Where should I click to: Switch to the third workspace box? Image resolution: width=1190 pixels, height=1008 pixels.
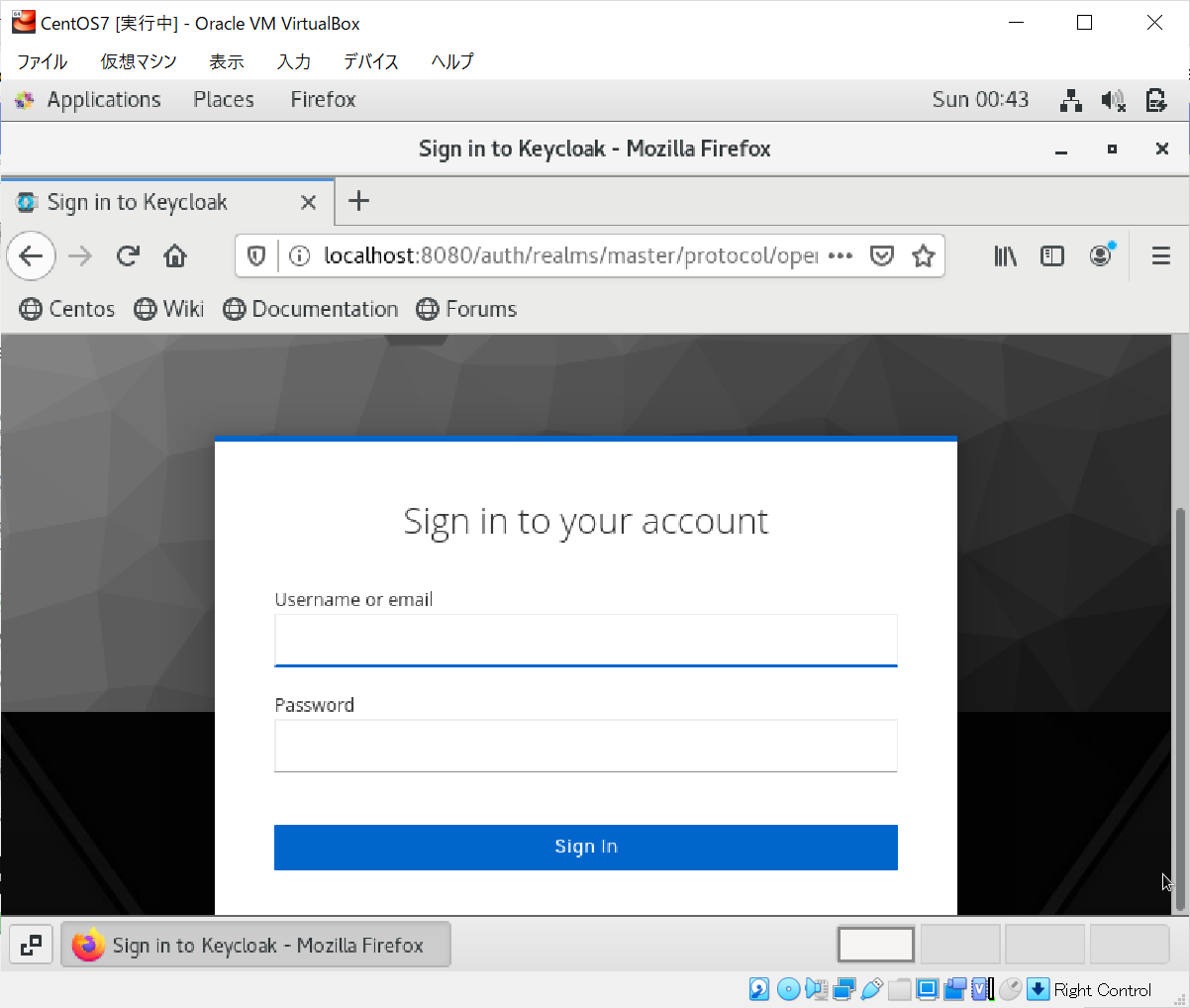tap(1045, 945)
